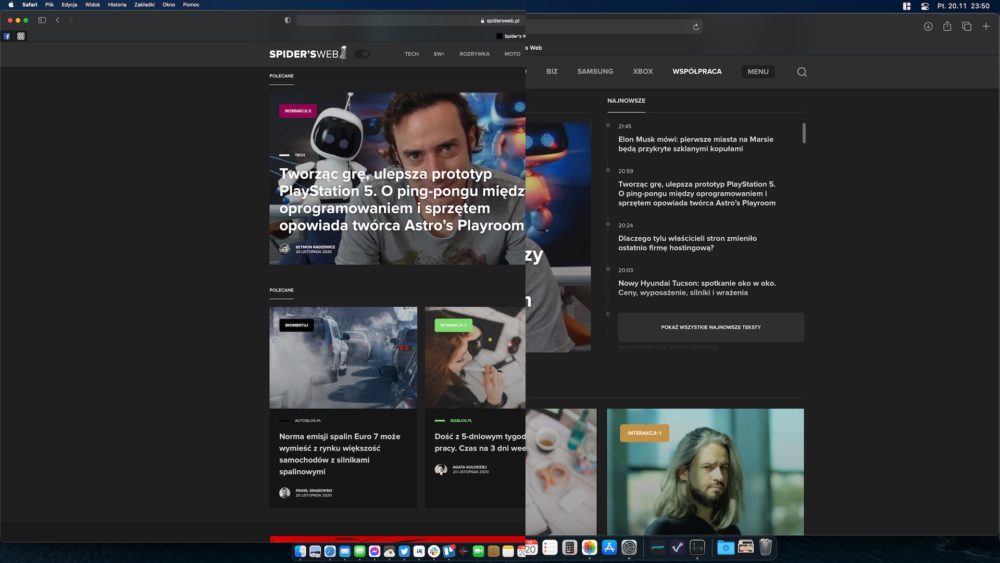Open Apple menu
Screen dimensions: 1000x563
(11, 4)
